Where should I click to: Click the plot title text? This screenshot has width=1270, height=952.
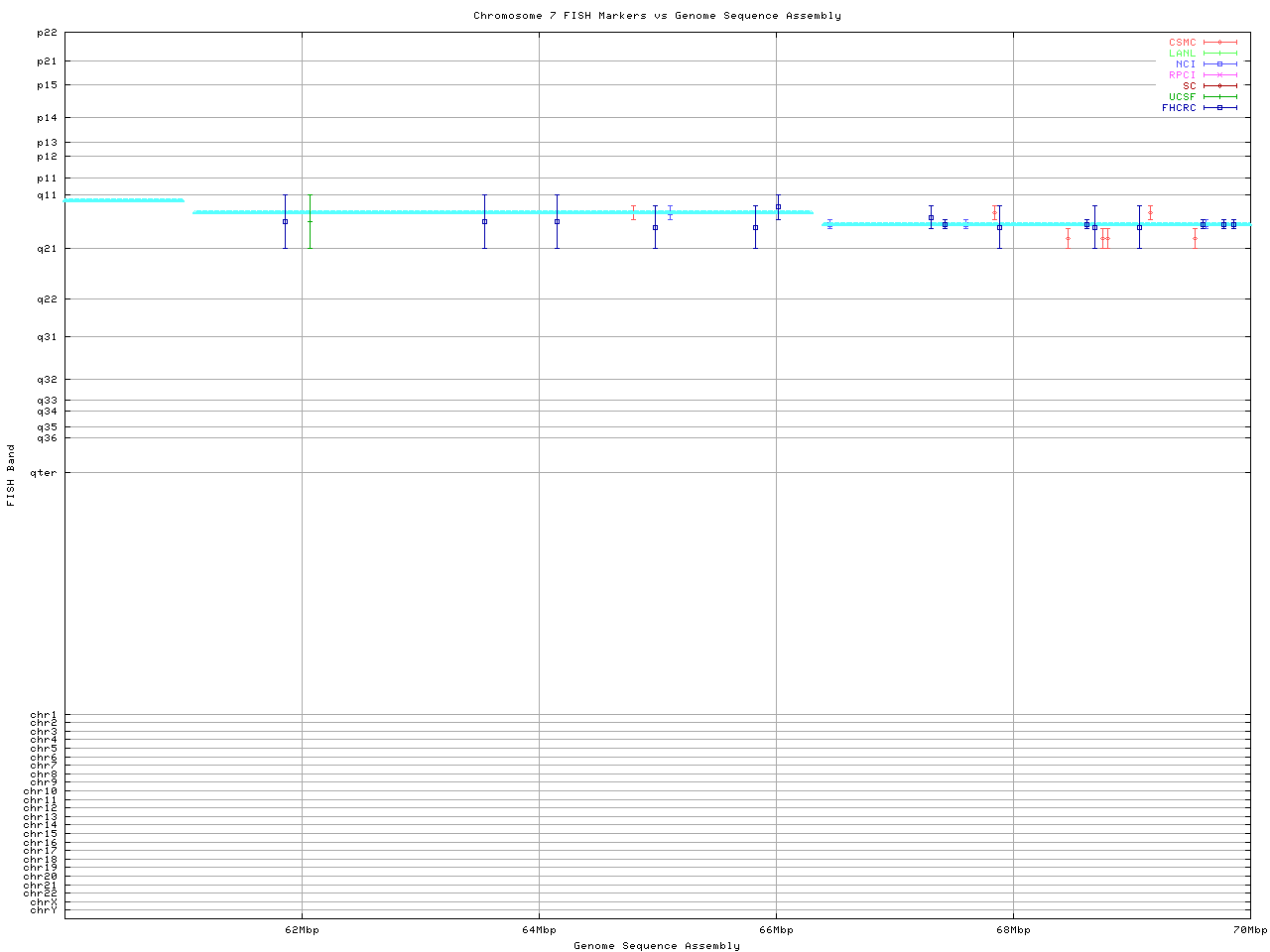pyautogui.click(x=657, y=16)
